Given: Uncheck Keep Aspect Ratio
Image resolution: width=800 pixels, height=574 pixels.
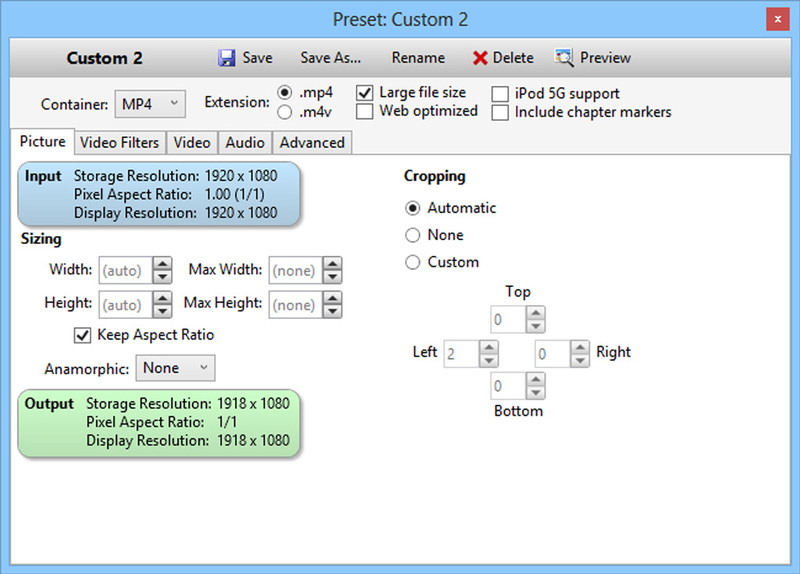Looking at the screenshot, I should click(82, 335).
